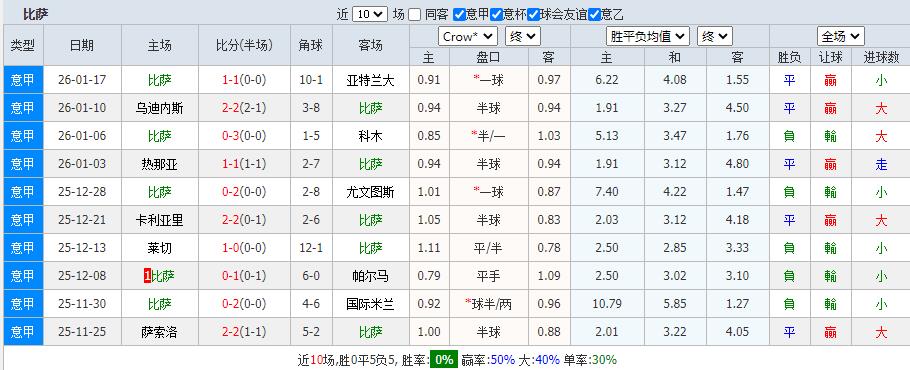
Task: Click the *球半/两 handicap cell
Action: (489, 304)
